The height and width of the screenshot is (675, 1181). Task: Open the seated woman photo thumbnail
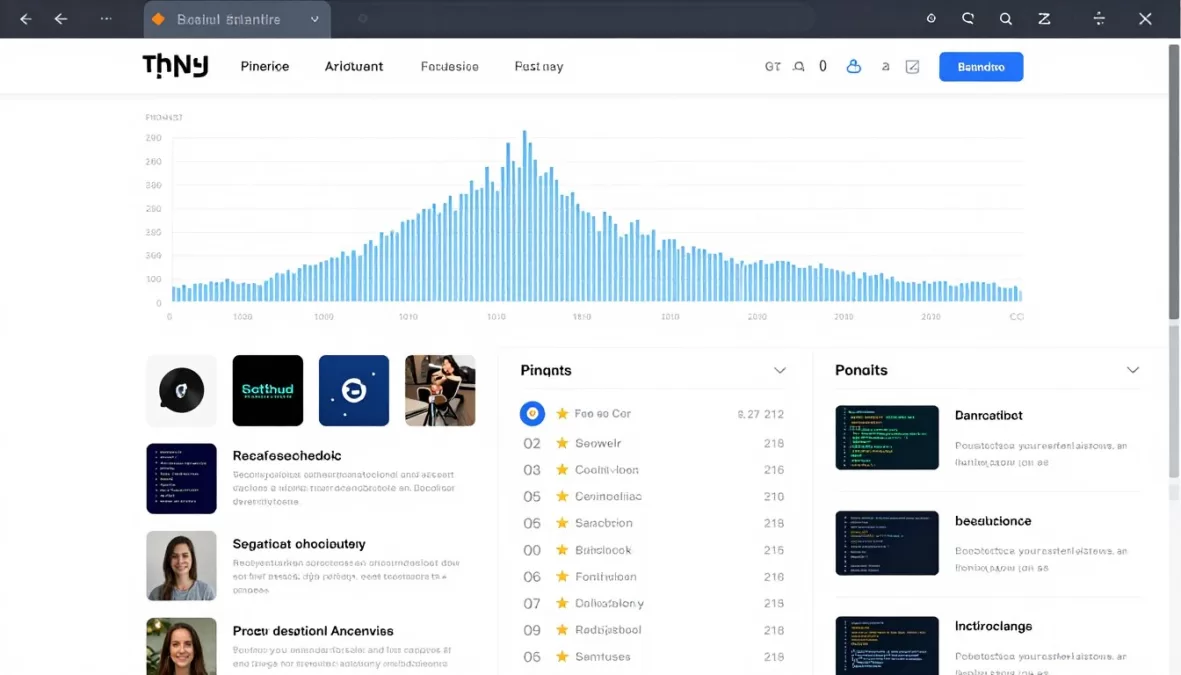coord(440,390)
